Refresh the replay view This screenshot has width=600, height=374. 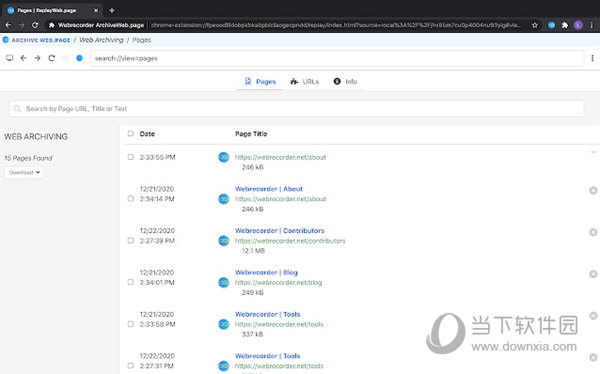(x=52, y=58)
